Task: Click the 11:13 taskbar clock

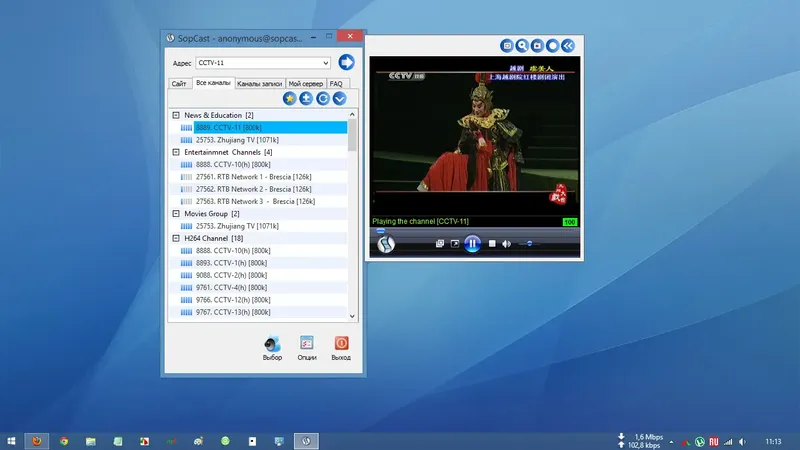Action: [x=773, y=441]
